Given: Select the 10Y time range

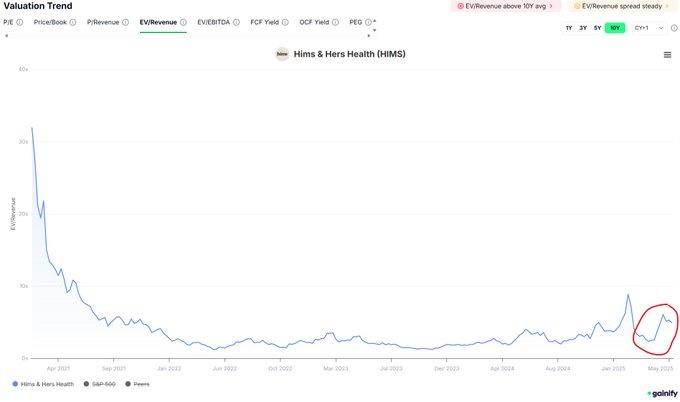Looking at the screenshot, I should [x=615, y=28].
